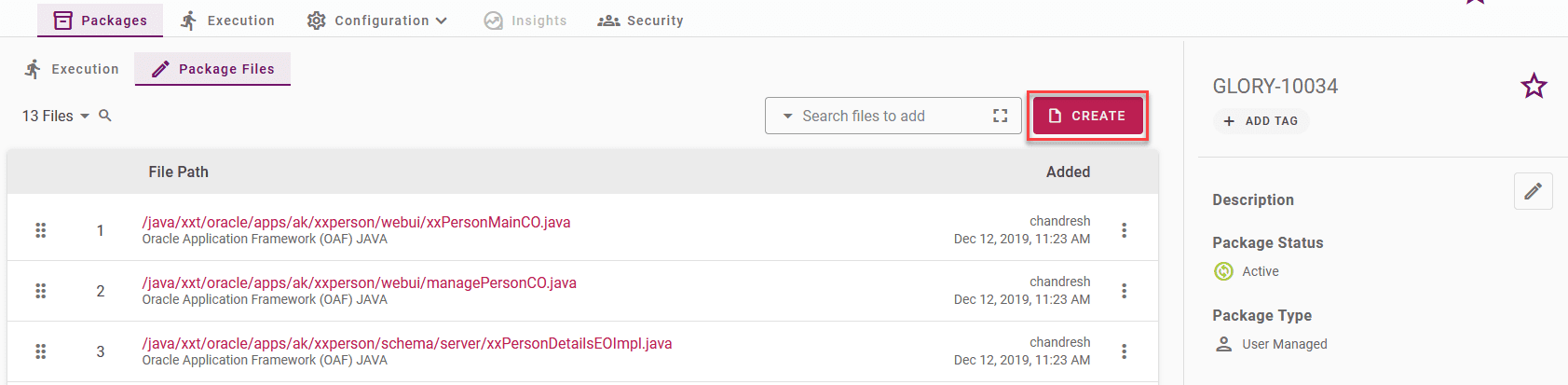Click the expand fullscreen icon in search field
This screenshot has width=1568, height=385.
click(x=1001, y=116)
